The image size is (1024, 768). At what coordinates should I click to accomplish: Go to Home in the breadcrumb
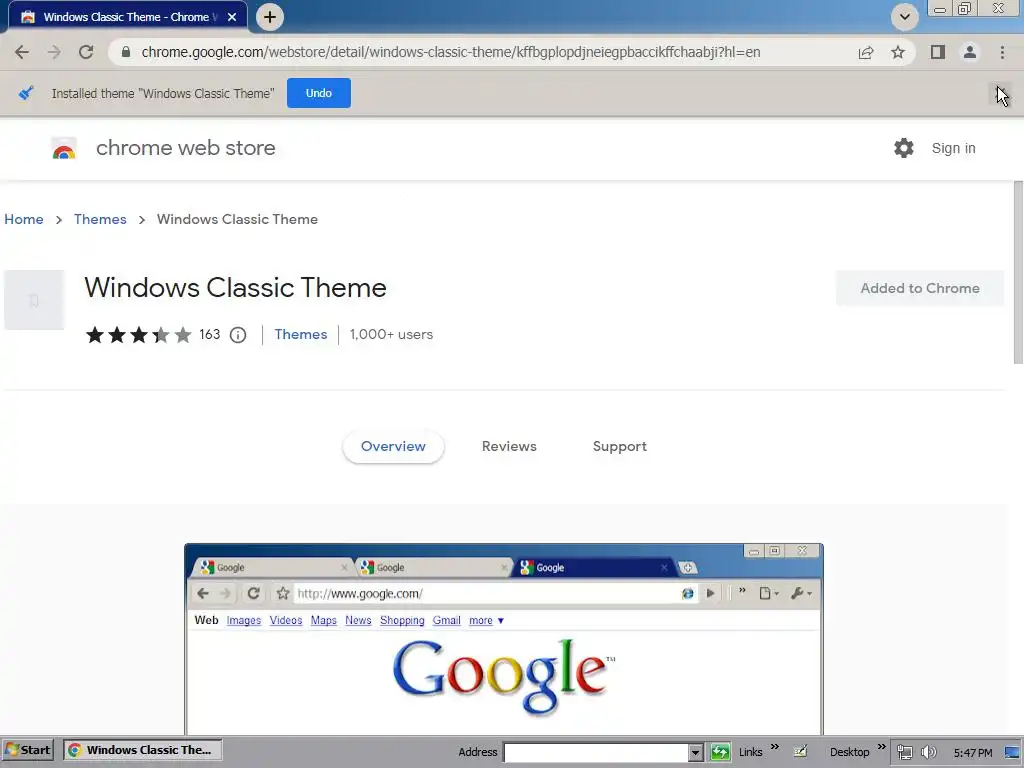pos(24,219)
